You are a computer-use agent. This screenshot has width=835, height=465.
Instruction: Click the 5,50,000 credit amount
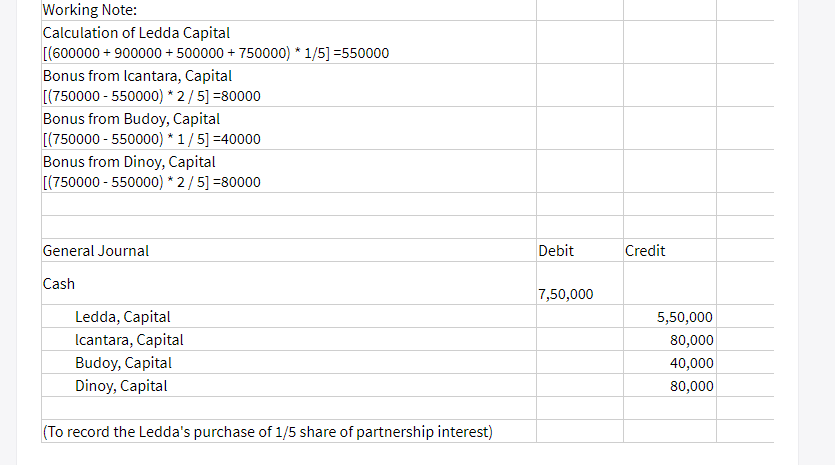(685, 318)
